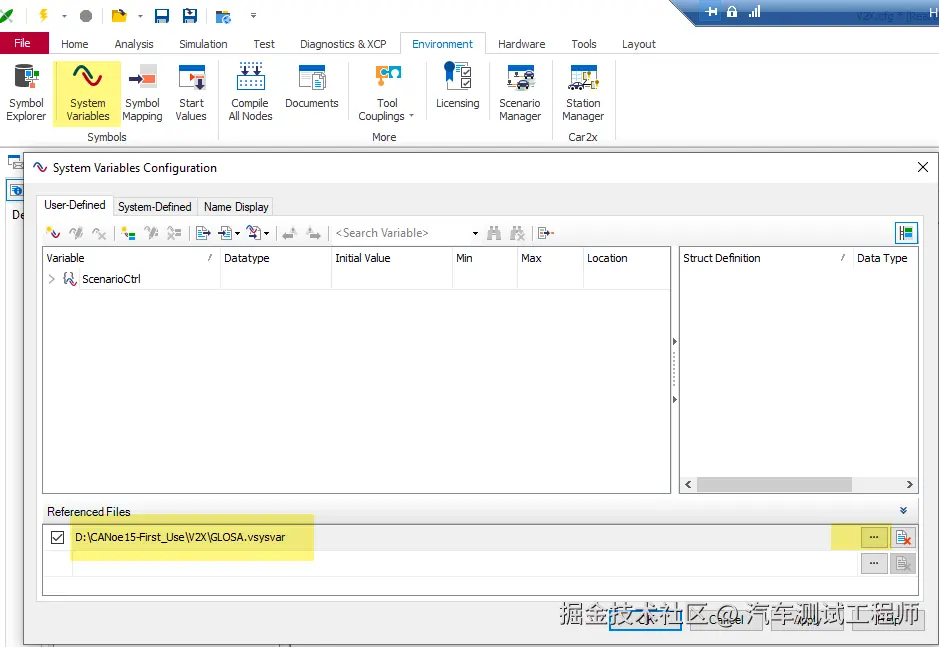Start measurement with the lightning icon
The width and height of the screenshot is (939, 647).
(x=43, y=16)
